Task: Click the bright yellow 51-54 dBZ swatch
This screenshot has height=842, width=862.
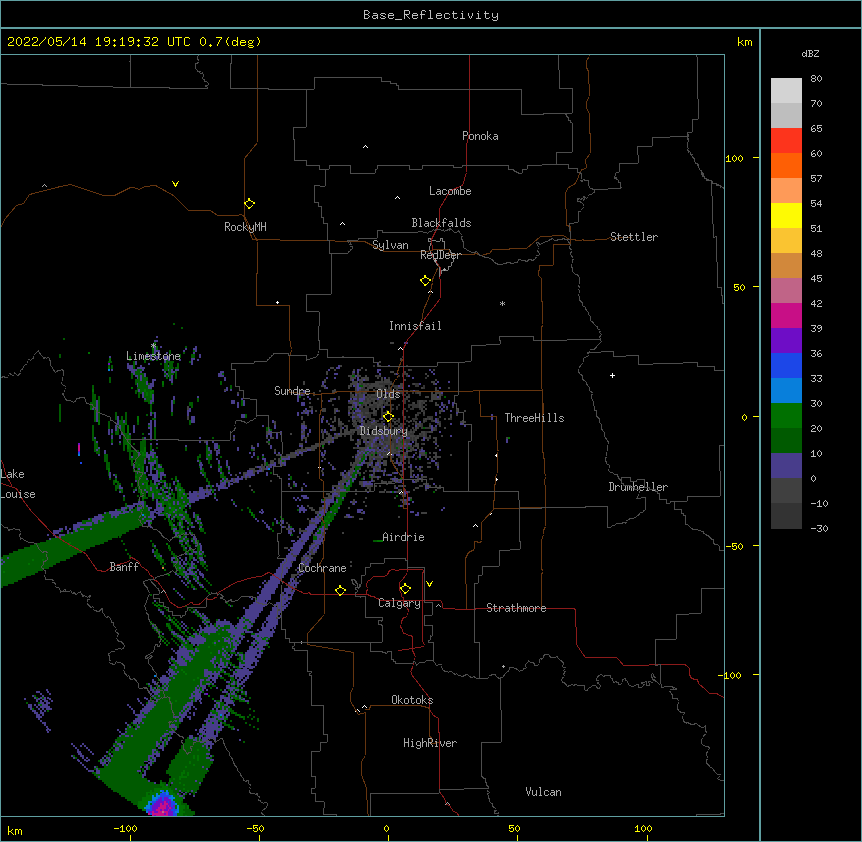Action: pos(786,216)
